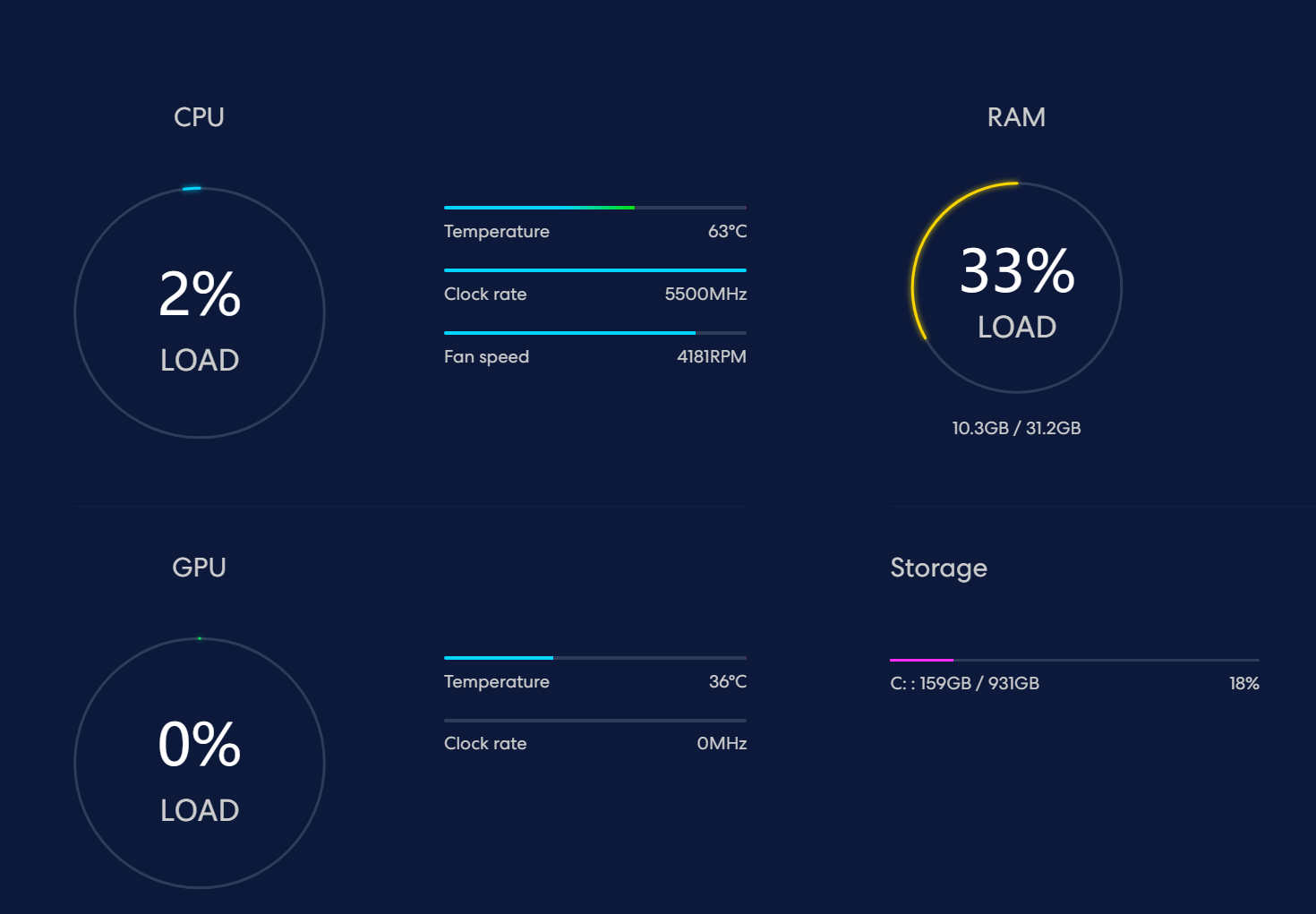The width and height of the screenshot is (1316, 914).
Task: Click the GPU clock rate progress bar
Action: click(x=594, y=721)
